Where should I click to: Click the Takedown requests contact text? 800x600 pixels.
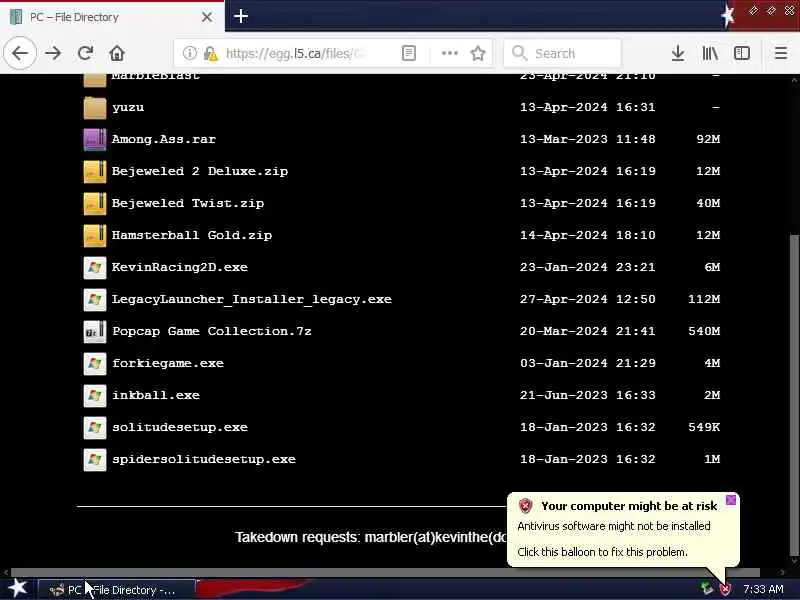(x=371, y=537)
